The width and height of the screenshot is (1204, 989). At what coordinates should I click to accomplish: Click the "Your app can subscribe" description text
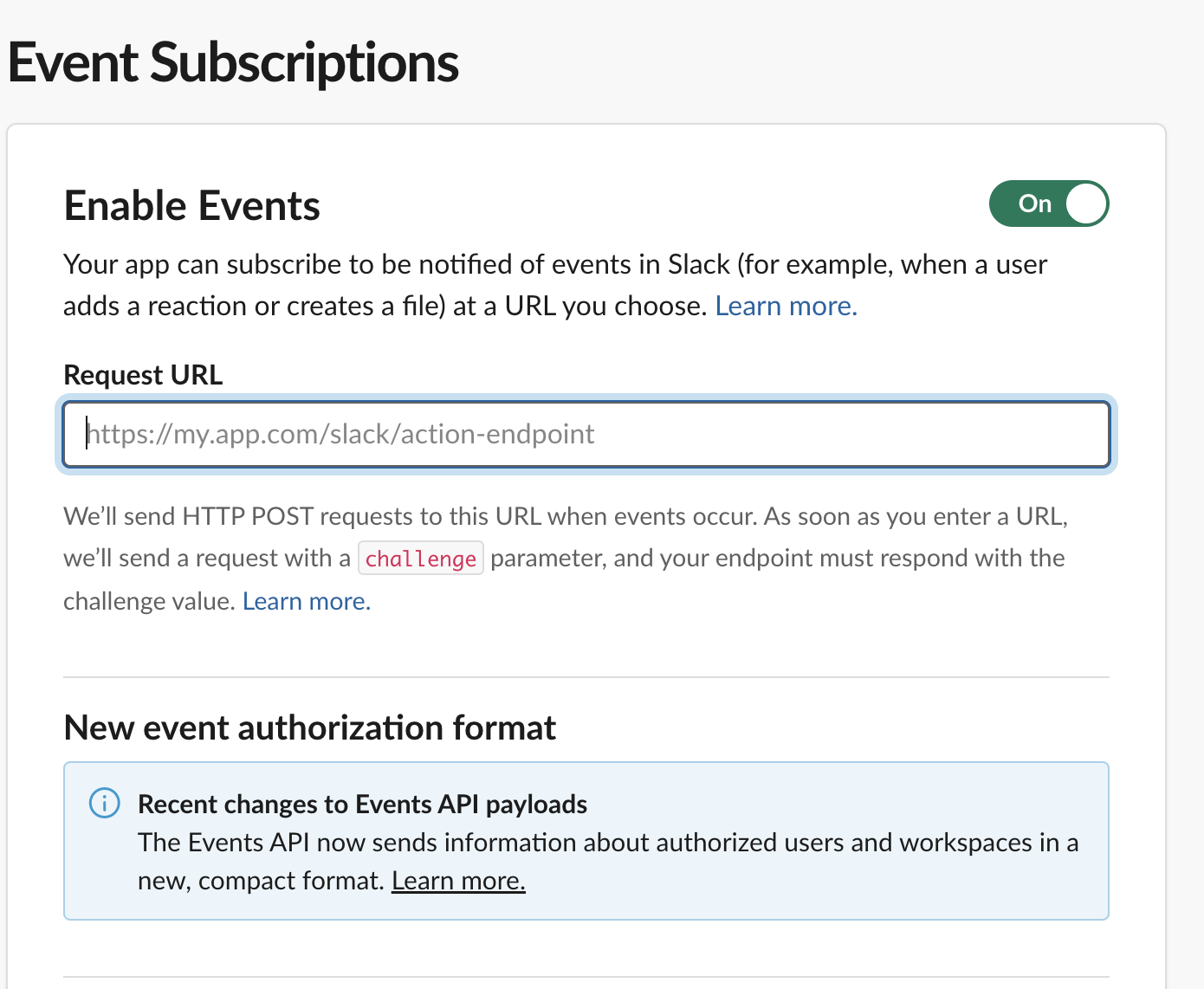(x=554, y=264)
